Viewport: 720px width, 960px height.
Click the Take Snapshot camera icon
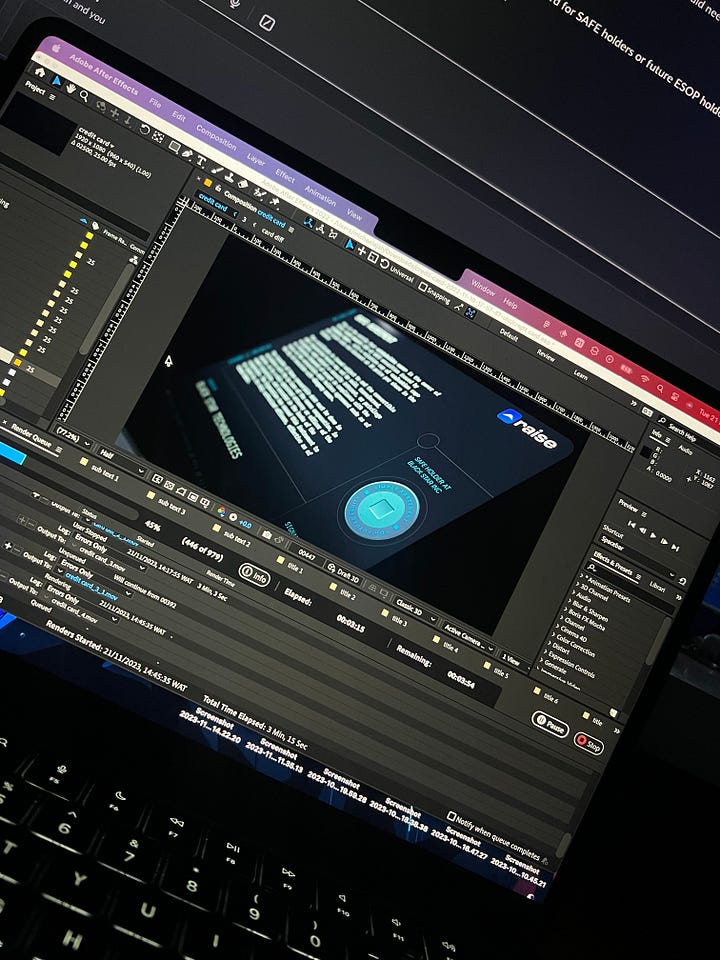[x=267, y=534]
